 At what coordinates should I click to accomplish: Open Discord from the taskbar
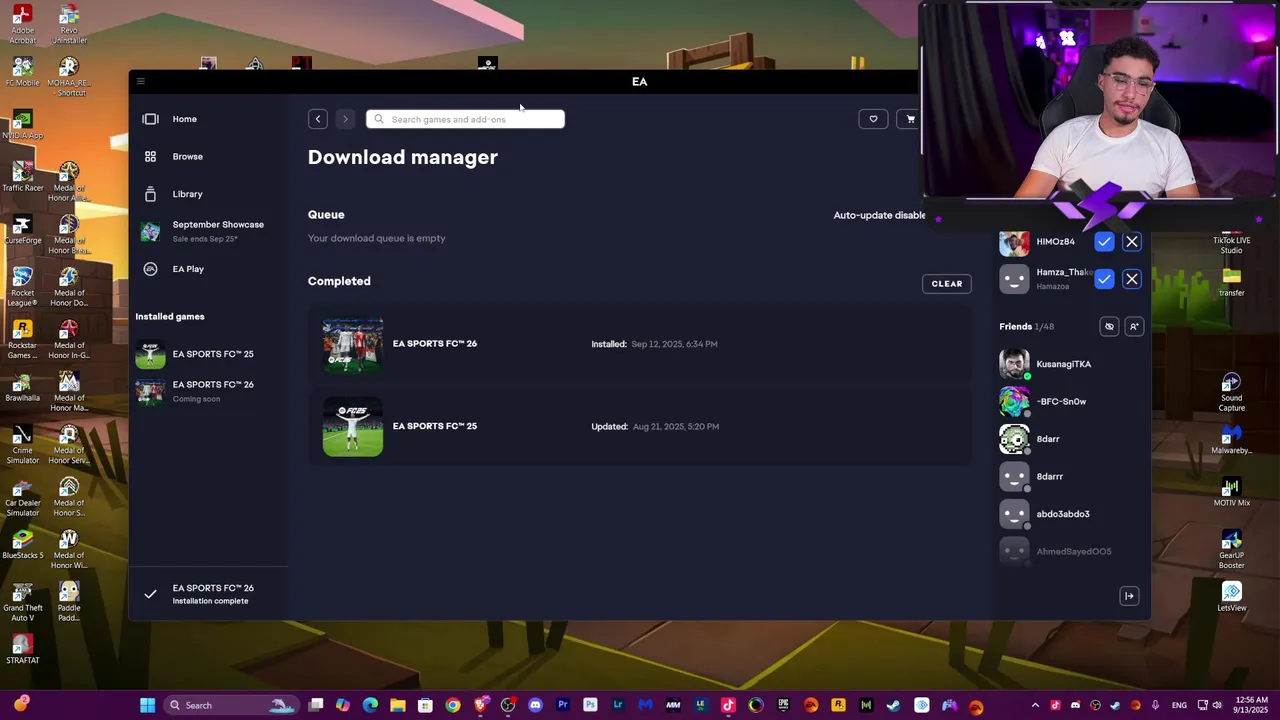pyautogui.click(x=535, y=706)
